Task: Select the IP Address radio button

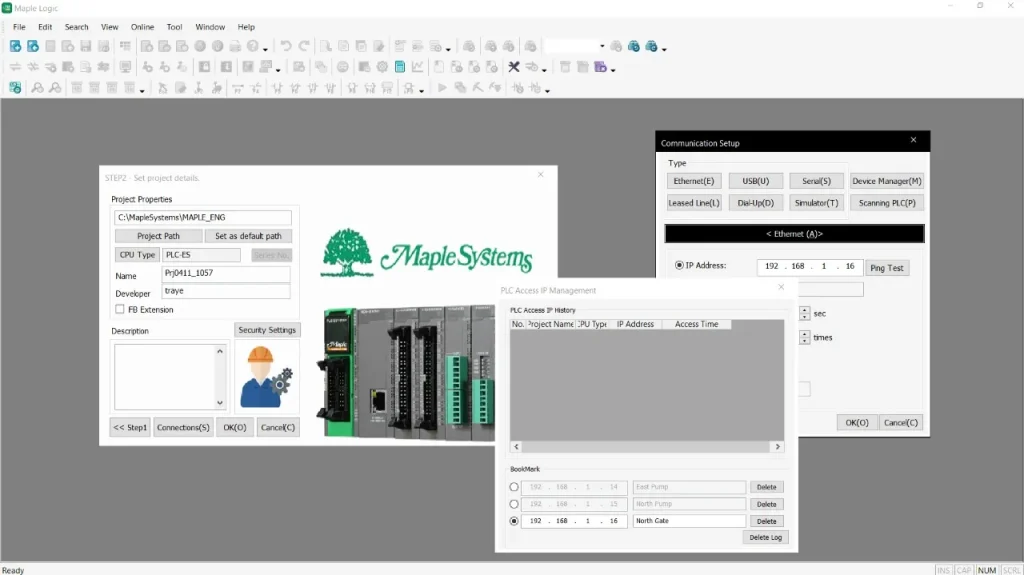Action: pyautogui.click(x=679, y=265)
